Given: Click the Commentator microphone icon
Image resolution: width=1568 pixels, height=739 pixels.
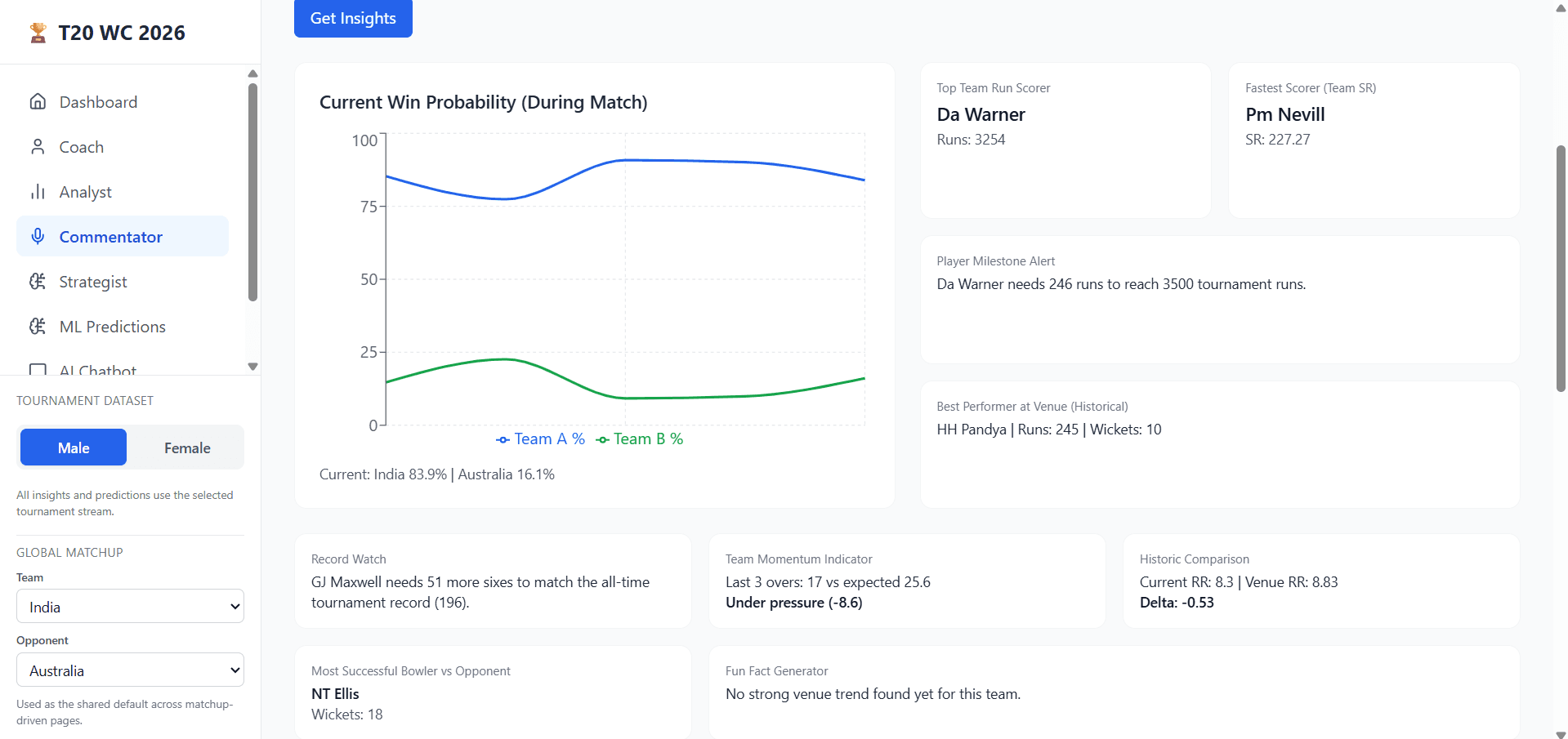Looking at the screenshot, I should [38, 237].
